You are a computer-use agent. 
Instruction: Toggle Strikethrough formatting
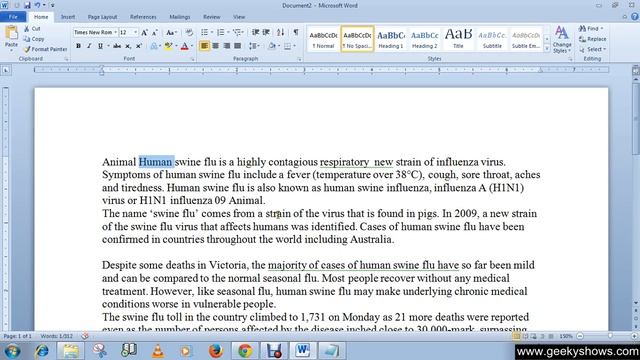point(117,46)
